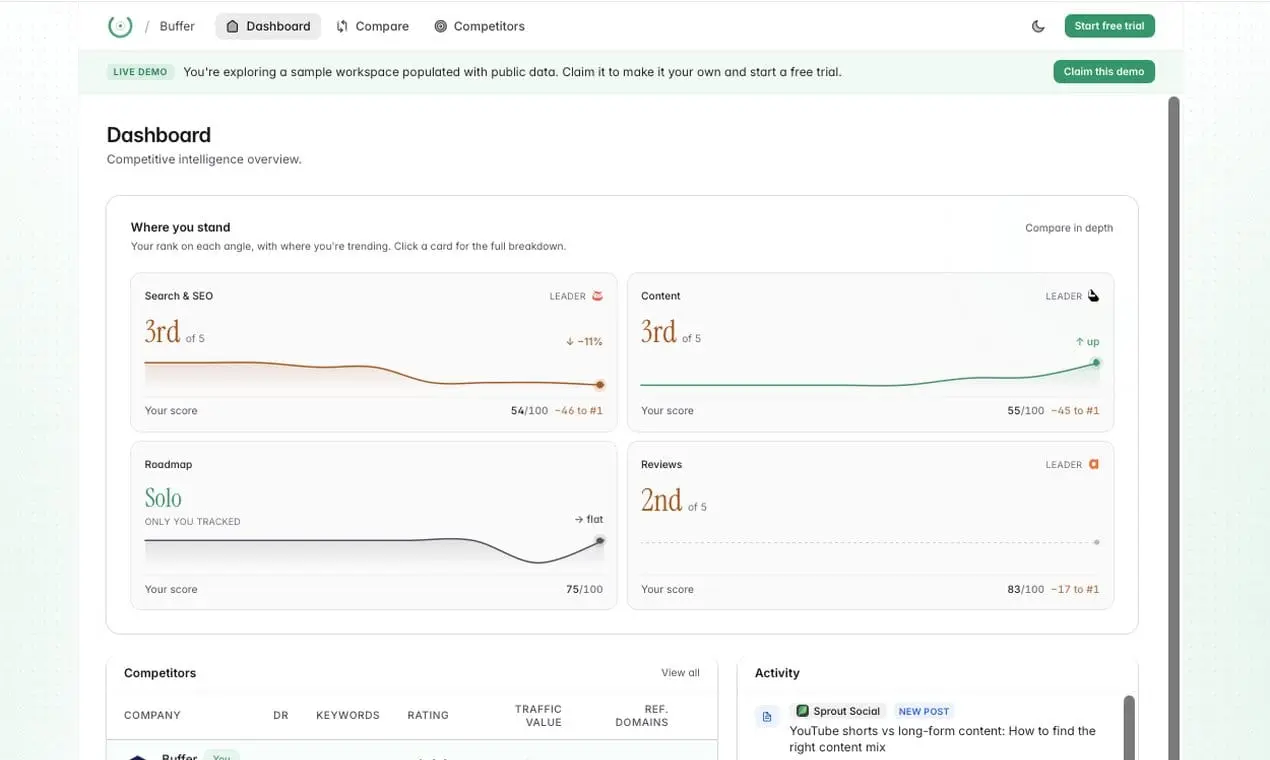Click the '55/100' Content score
1270x760 pixels.
pyautogui.click(x=1026, y=411)
